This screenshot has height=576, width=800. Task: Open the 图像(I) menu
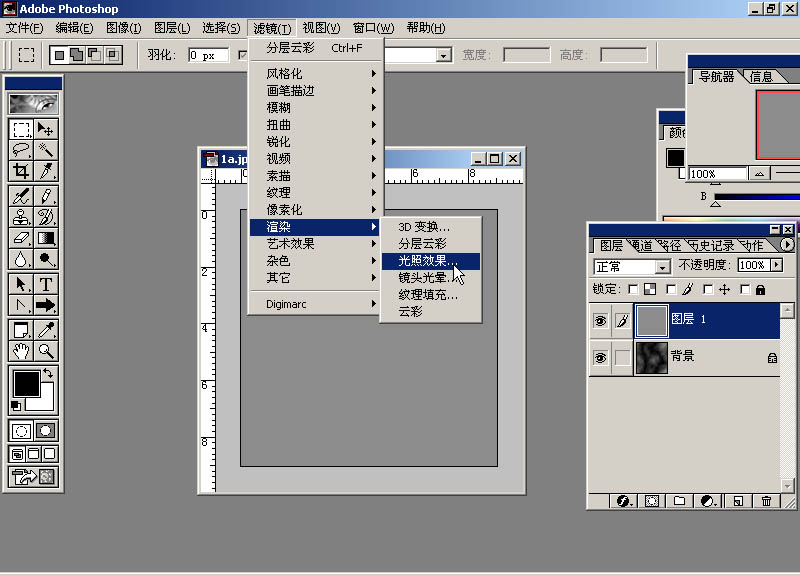(123, 28)
